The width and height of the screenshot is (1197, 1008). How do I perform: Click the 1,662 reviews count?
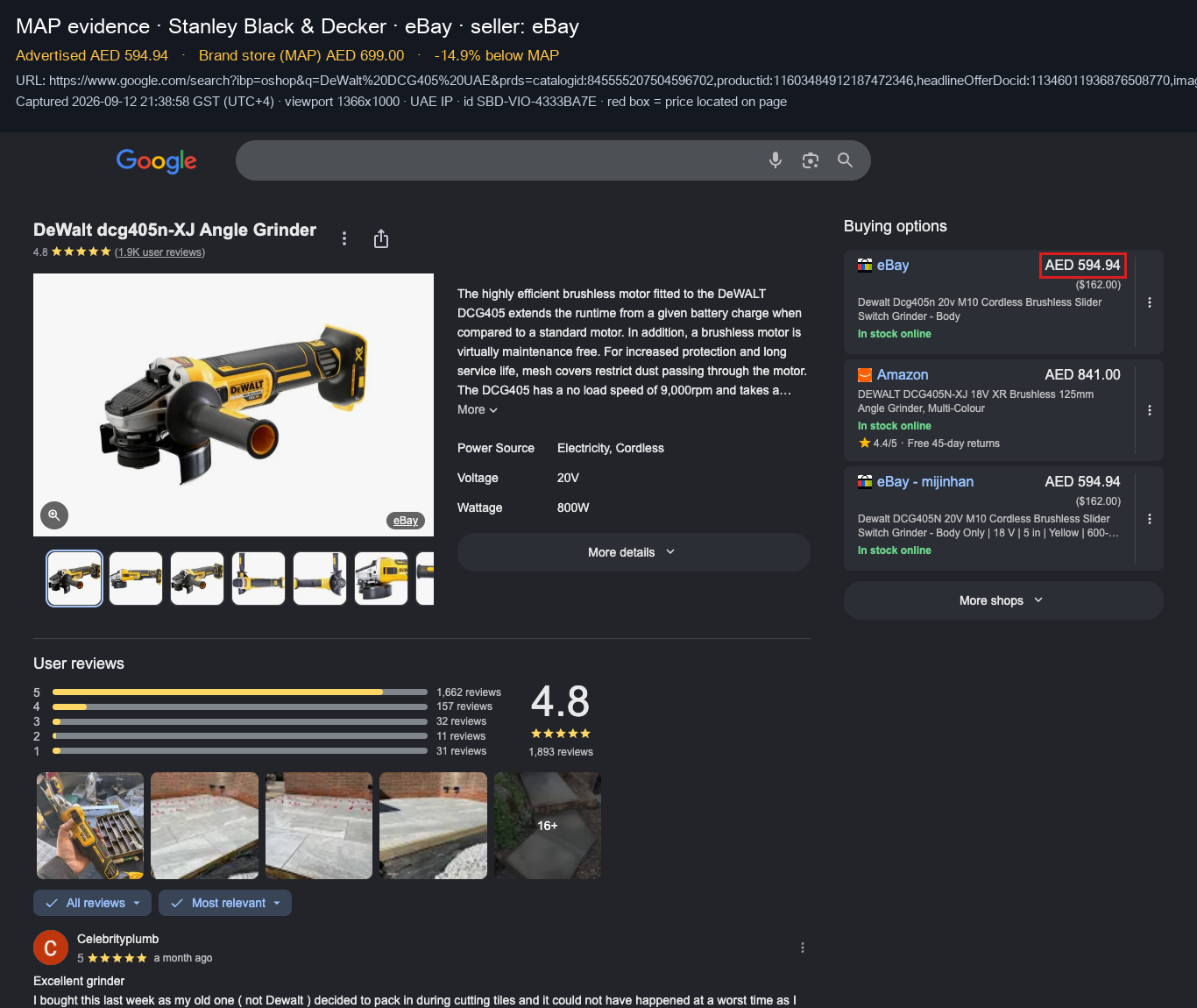coord(469,692)
